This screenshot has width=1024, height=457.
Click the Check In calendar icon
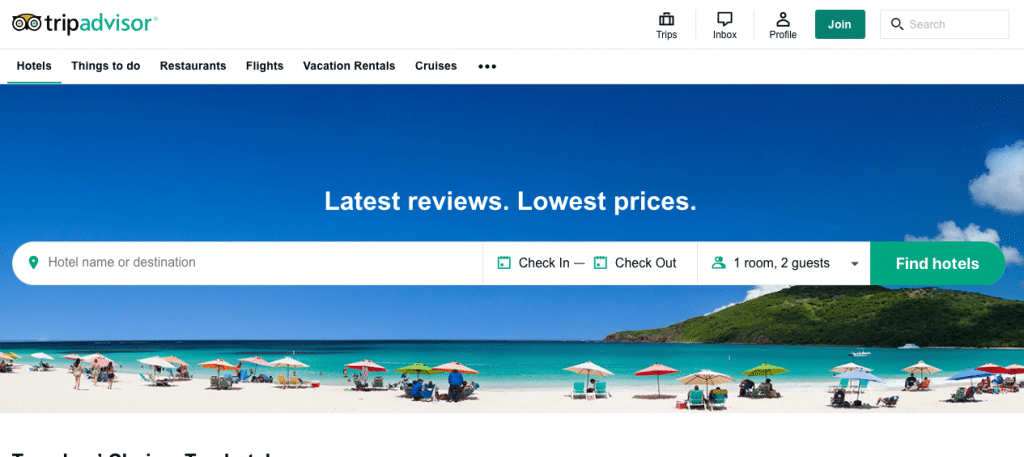(504, 263)
